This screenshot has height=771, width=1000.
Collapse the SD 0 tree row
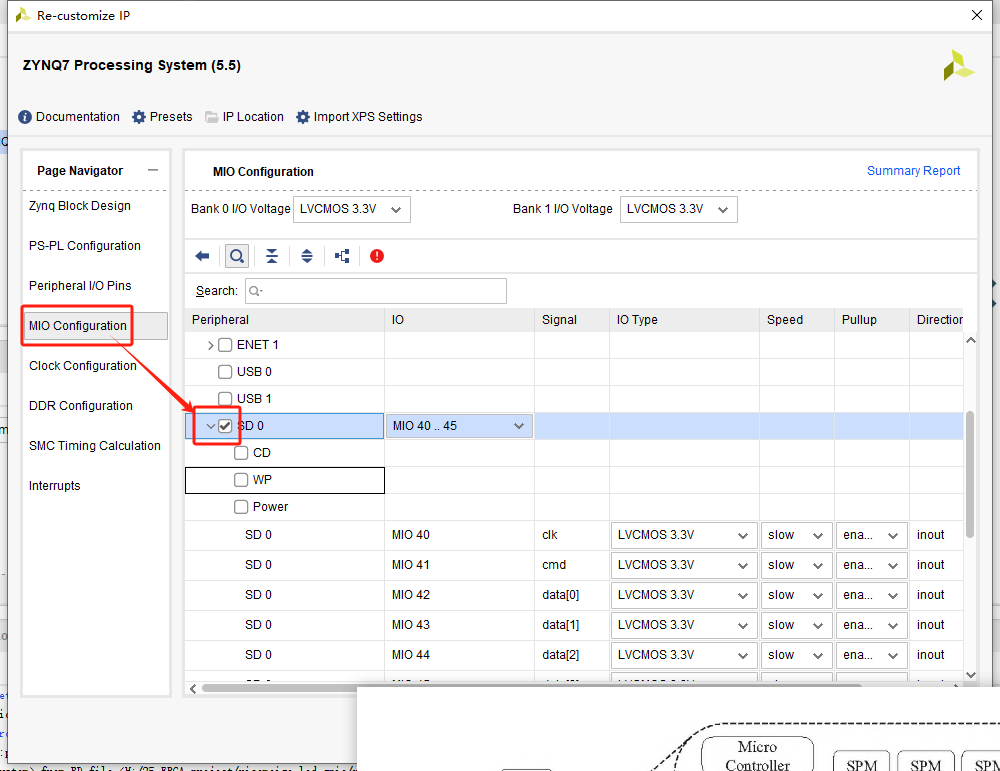210,426
